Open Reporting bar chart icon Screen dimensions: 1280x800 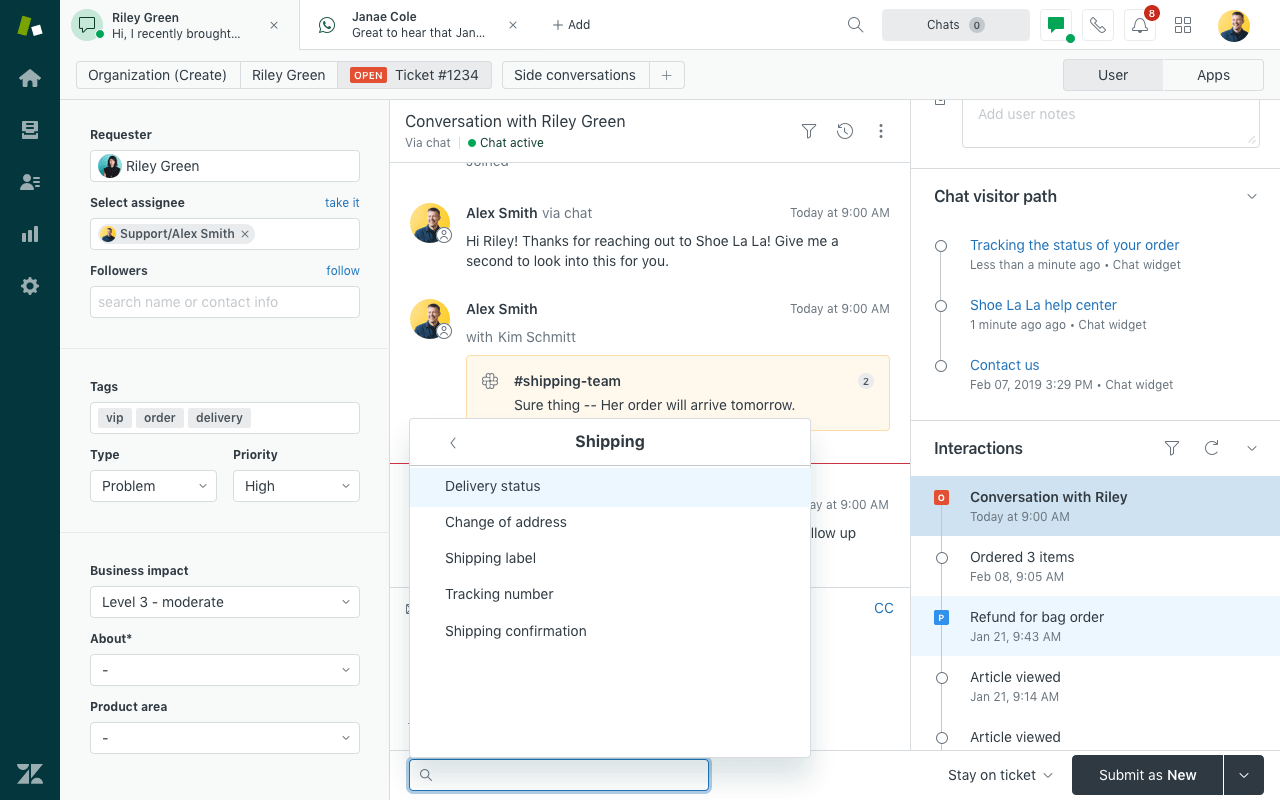coord(30,234)
